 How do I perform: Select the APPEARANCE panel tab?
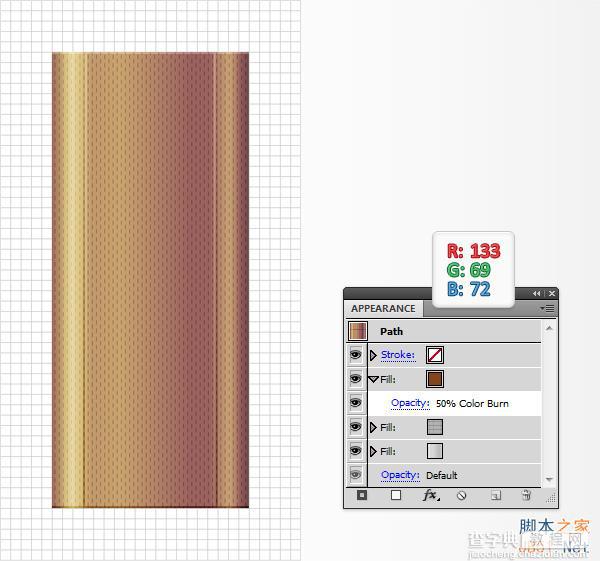(383, 308)
